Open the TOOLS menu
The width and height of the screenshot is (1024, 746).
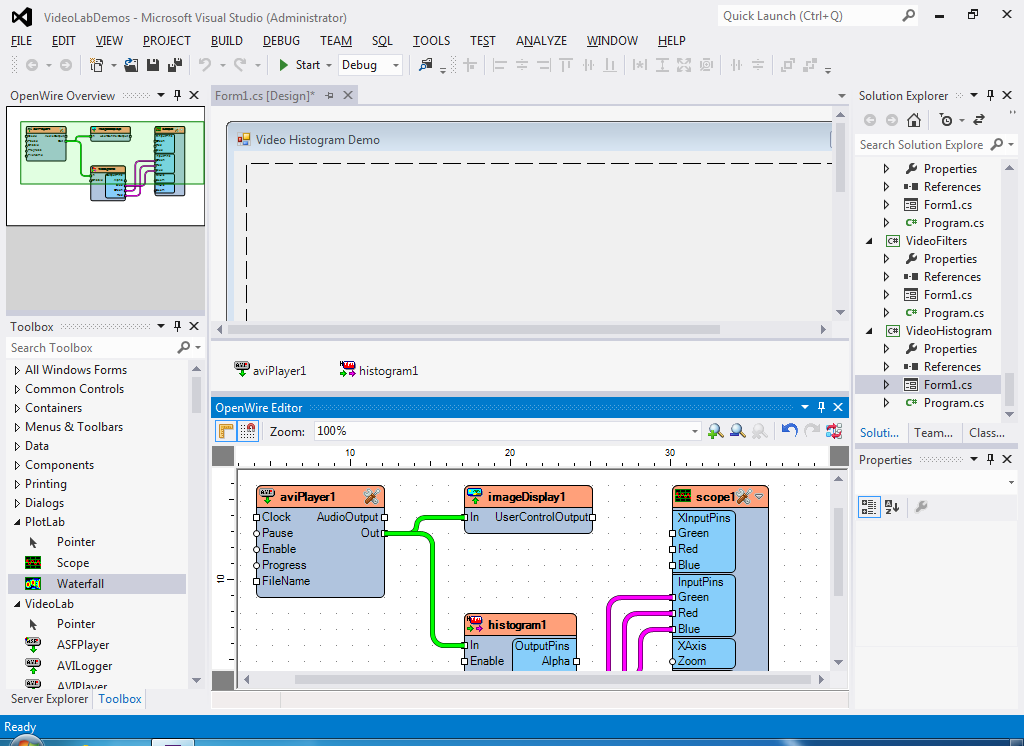(431, 41)
